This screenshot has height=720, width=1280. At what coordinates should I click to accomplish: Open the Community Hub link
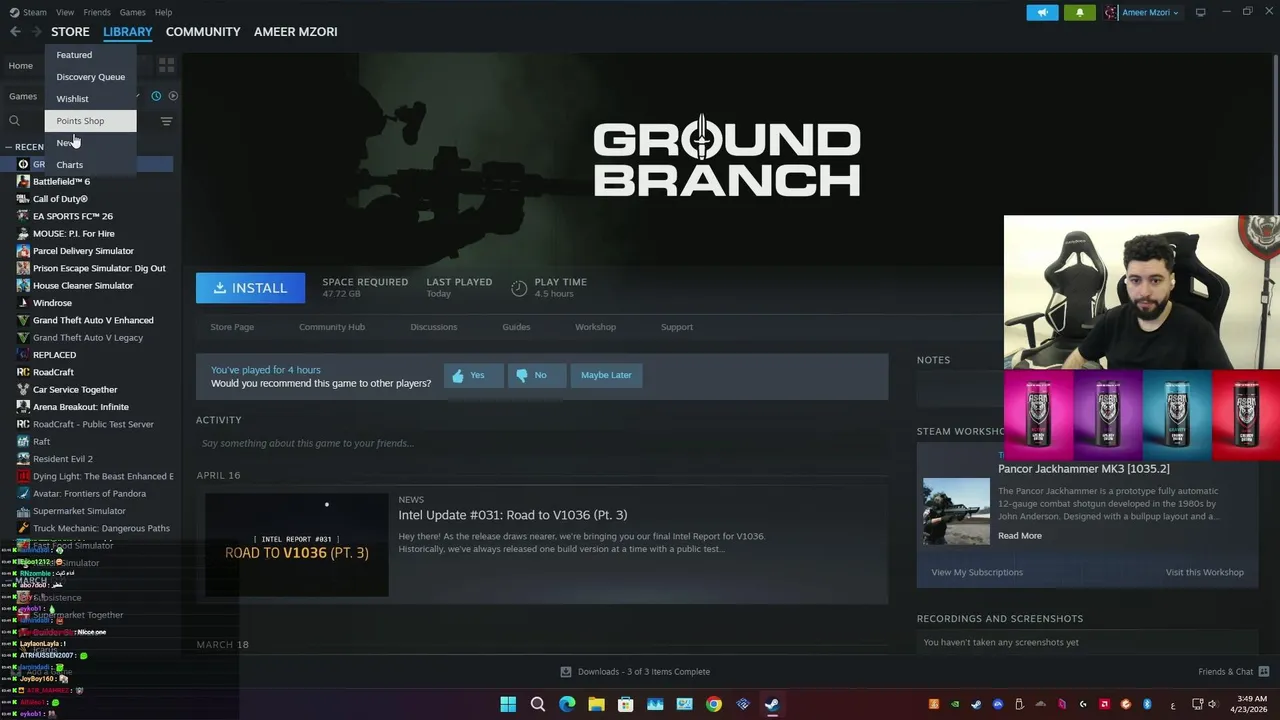[332, 327]
